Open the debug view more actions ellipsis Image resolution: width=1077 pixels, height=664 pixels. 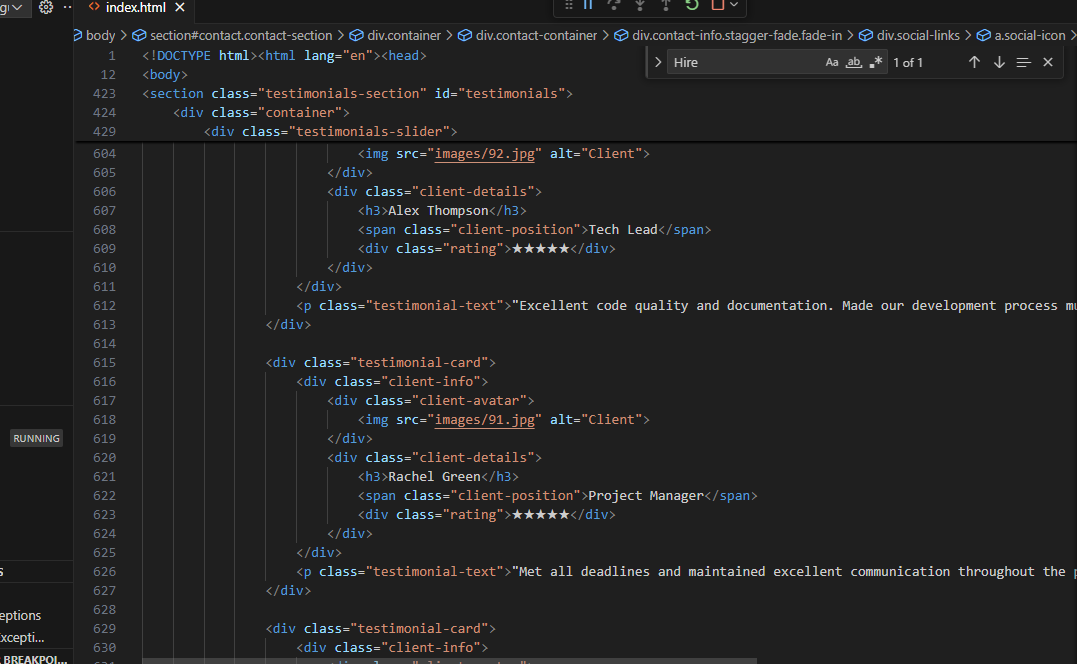coord(67,7)
